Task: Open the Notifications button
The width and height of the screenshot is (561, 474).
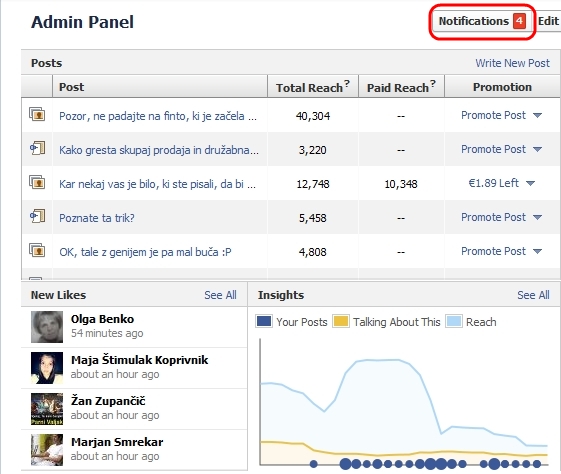Action: pos(482,21)
